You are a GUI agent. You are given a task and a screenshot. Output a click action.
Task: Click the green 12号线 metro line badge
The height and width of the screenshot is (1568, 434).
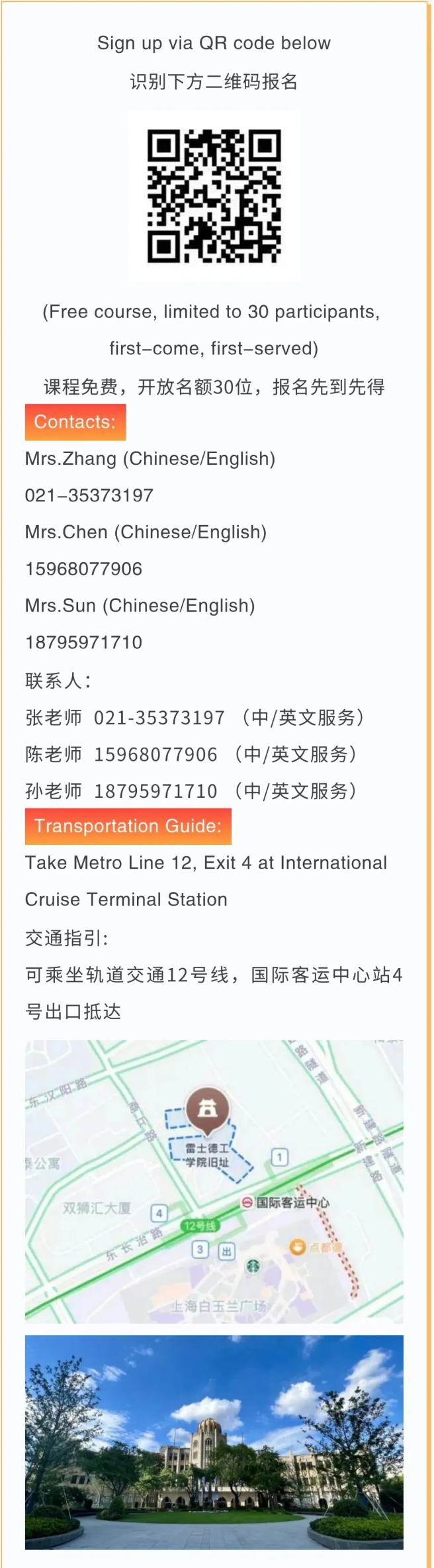pos(199,1226)
